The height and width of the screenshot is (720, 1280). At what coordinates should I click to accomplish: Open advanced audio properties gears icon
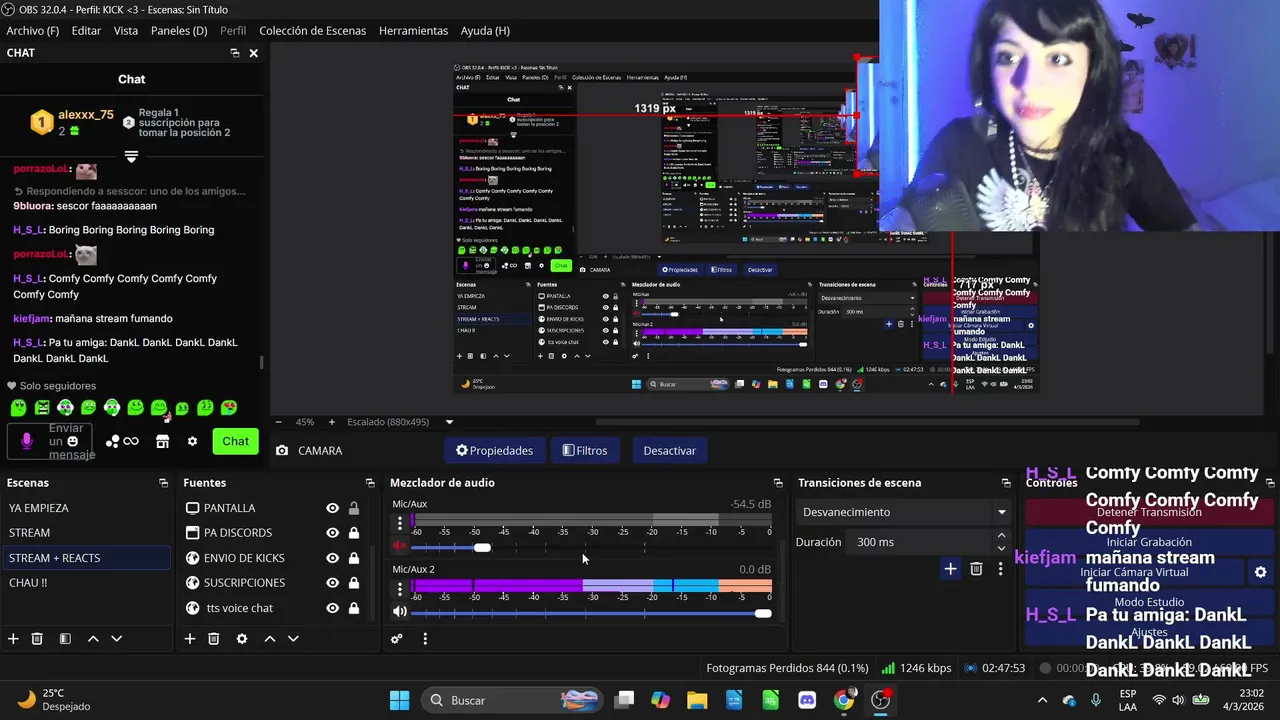point(397,638)
